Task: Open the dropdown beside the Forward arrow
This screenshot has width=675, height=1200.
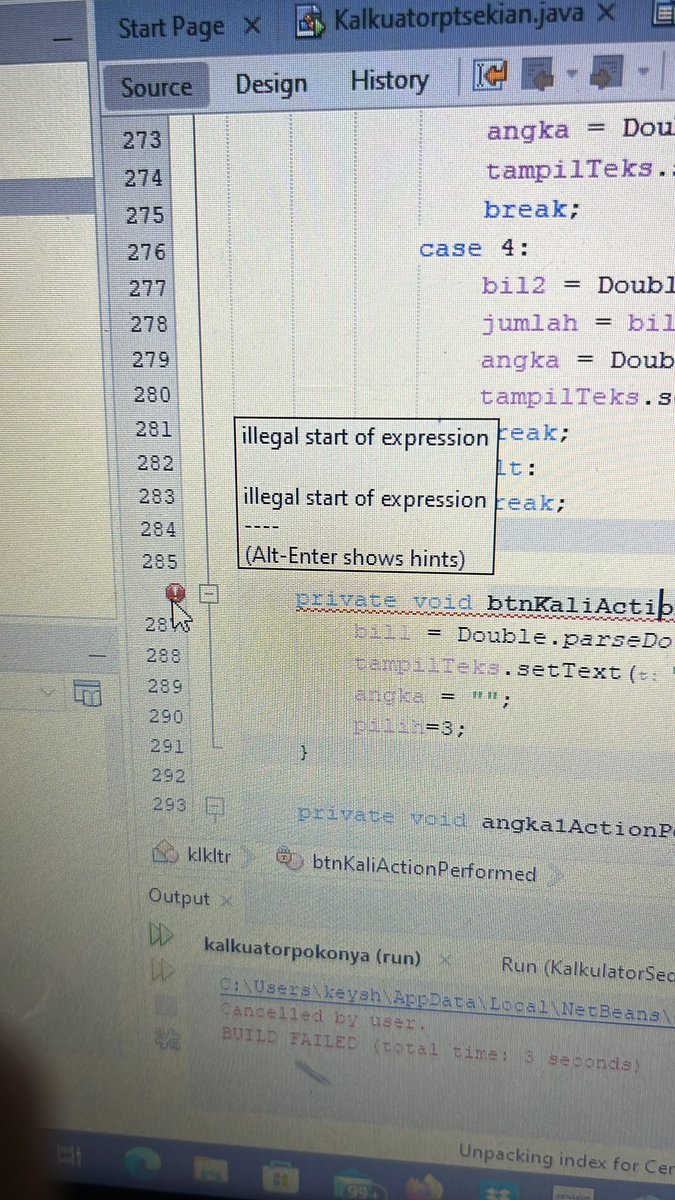Action: click(x=642, y=73)
